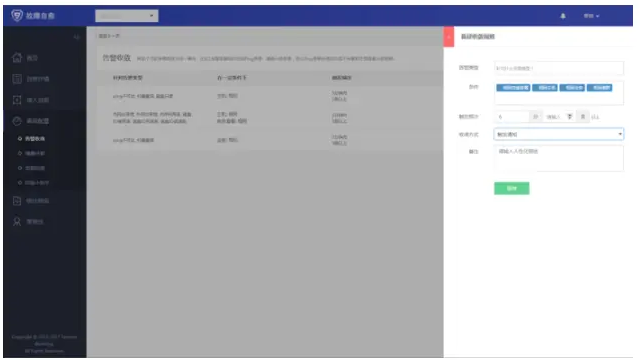This screenshot has width=640, height=360.
Task: Click the home icon in sidebar
Action: [x=17, y=58]
